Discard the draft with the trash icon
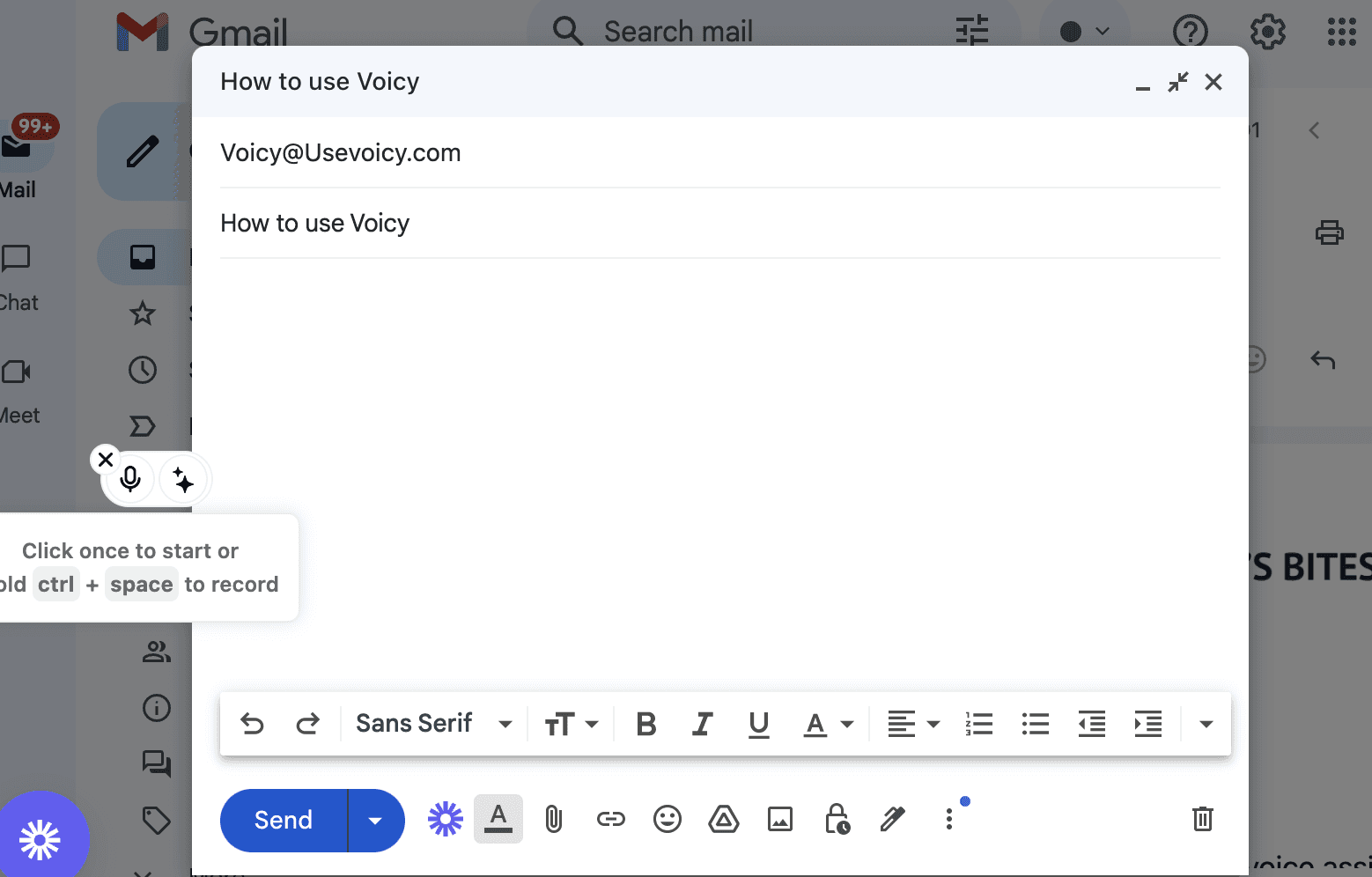Viewport: 1372px width, 877px height. pos(1203,819)
